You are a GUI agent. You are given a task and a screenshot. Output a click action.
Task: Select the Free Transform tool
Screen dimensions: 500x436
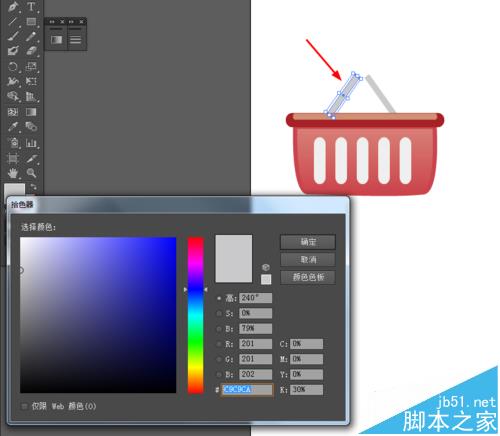[x=31, y=81]
